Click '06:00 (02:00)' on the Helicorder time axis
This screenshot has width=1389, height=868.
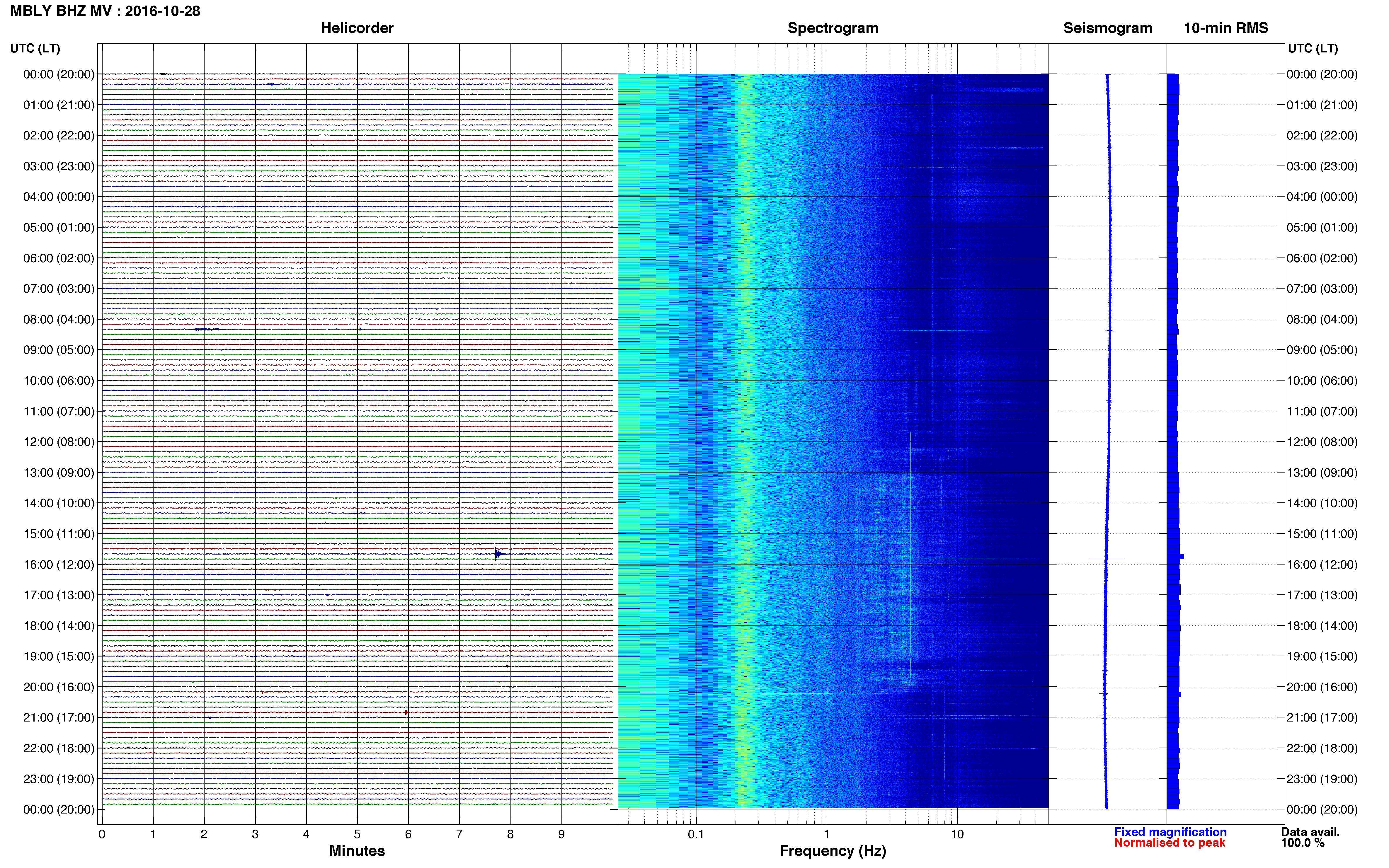(x=59, y=258)
